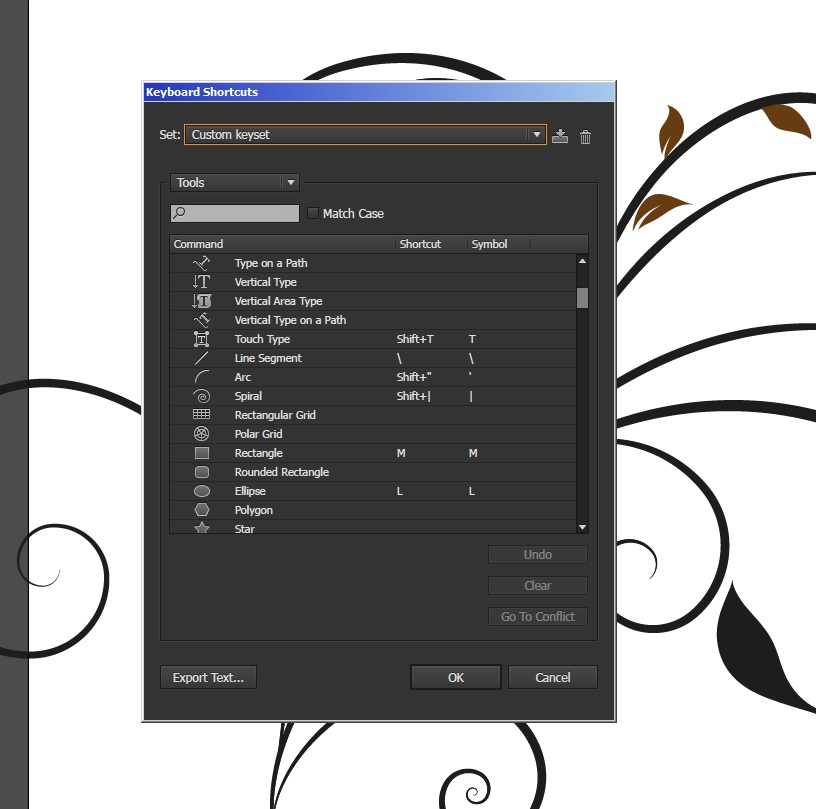Select the T symbol cell for Touch Type
This screenshot has height=809, width=816.
[x=472, y=339]
